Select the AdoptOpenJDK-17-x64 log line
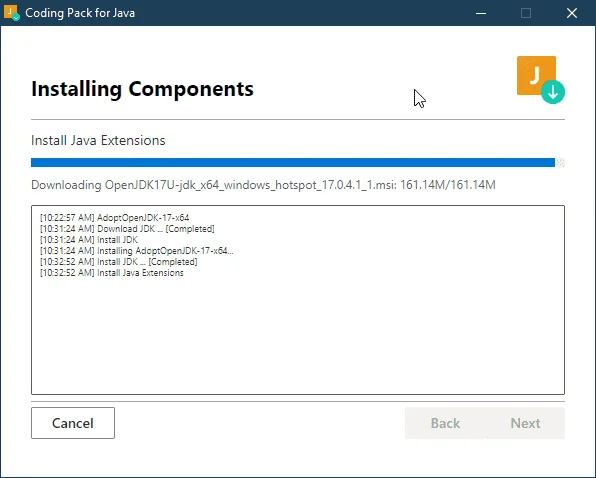 [x=114, y=218]
